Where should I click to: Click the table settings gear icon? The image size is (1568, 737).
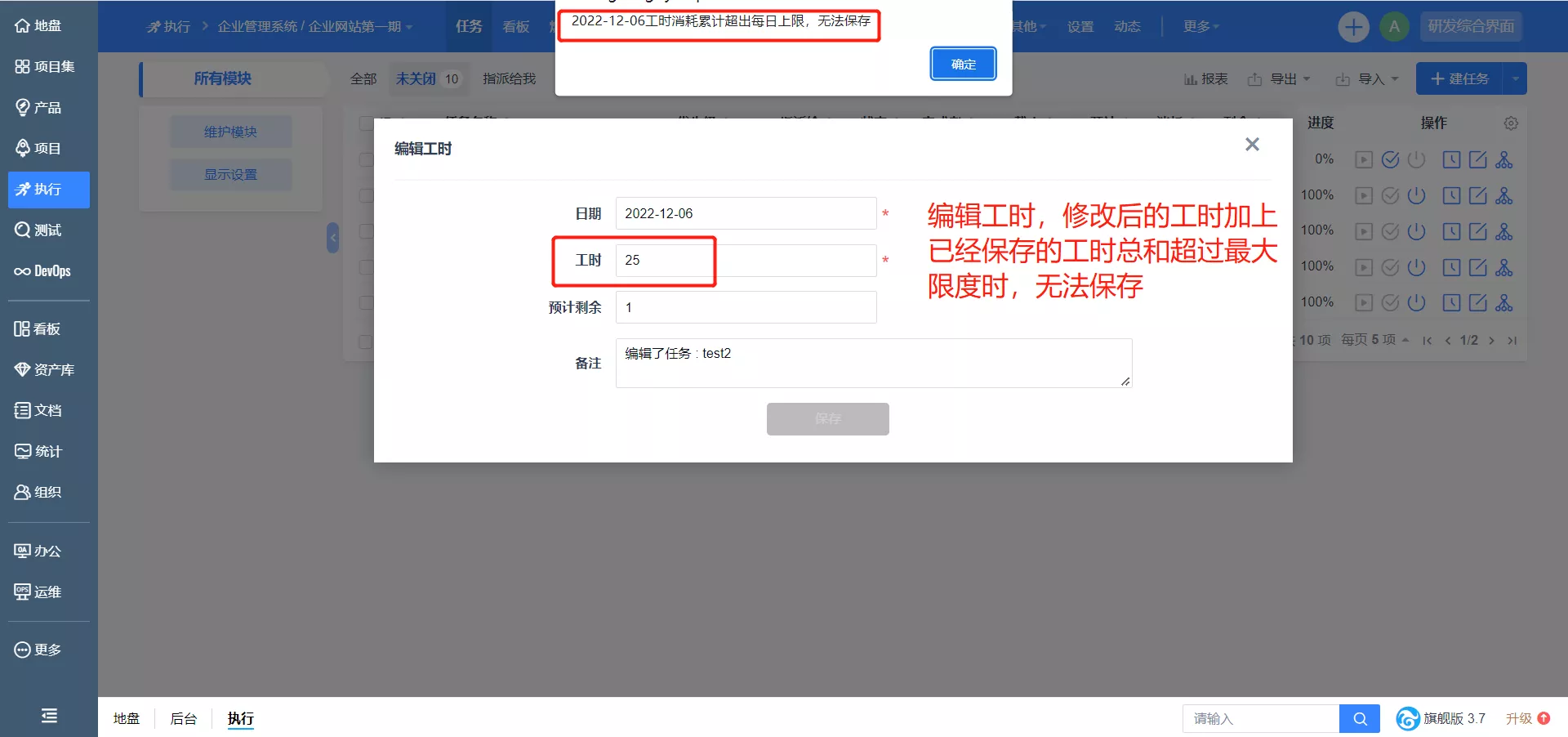[1511, 123]
